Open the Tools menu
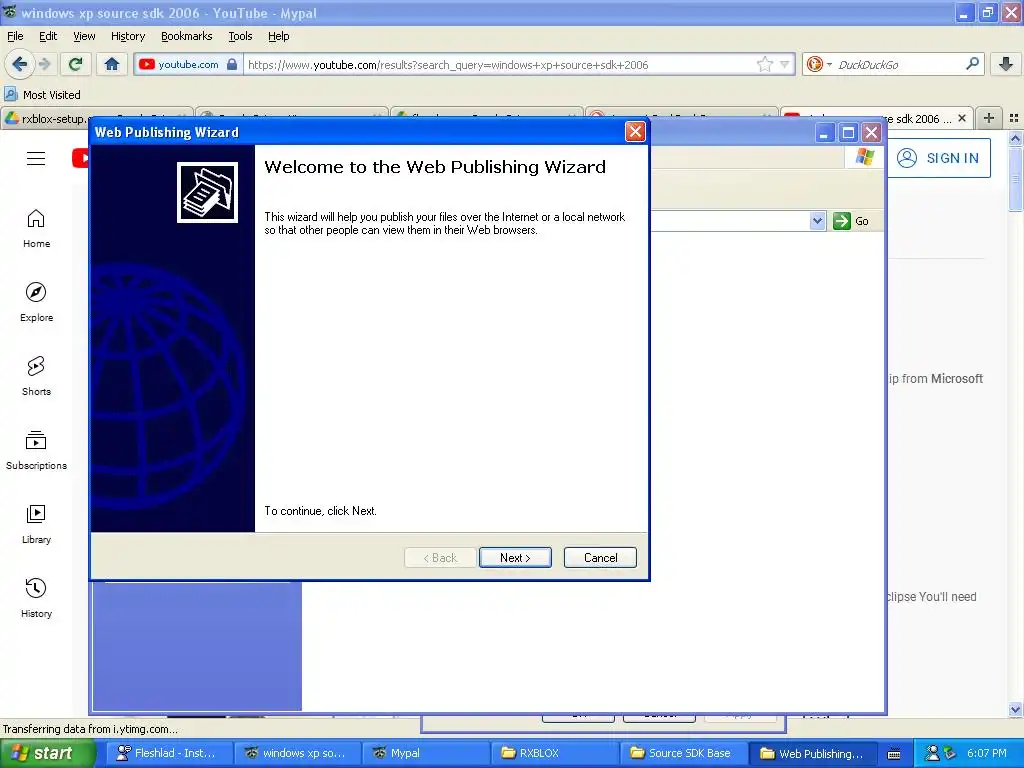Viewport: 1024px width, 768px height. (240, 36)
